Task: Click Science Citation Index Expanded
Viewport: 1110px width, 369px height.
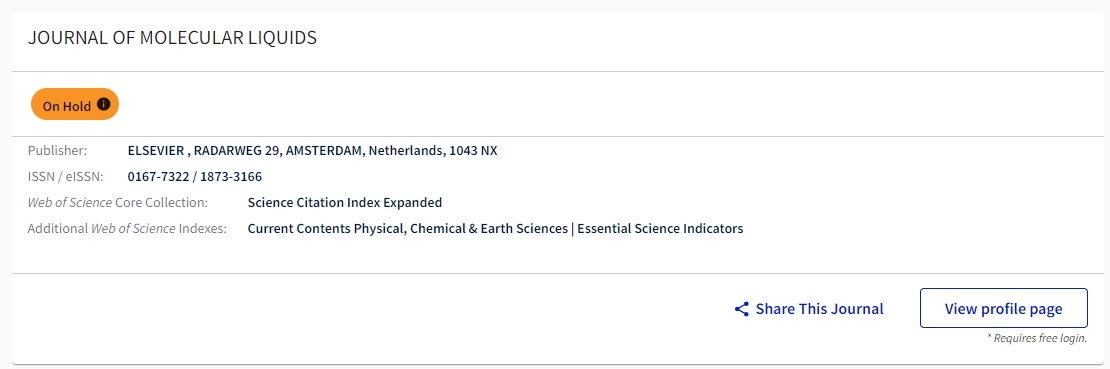Action: click(x=345, y=203)
